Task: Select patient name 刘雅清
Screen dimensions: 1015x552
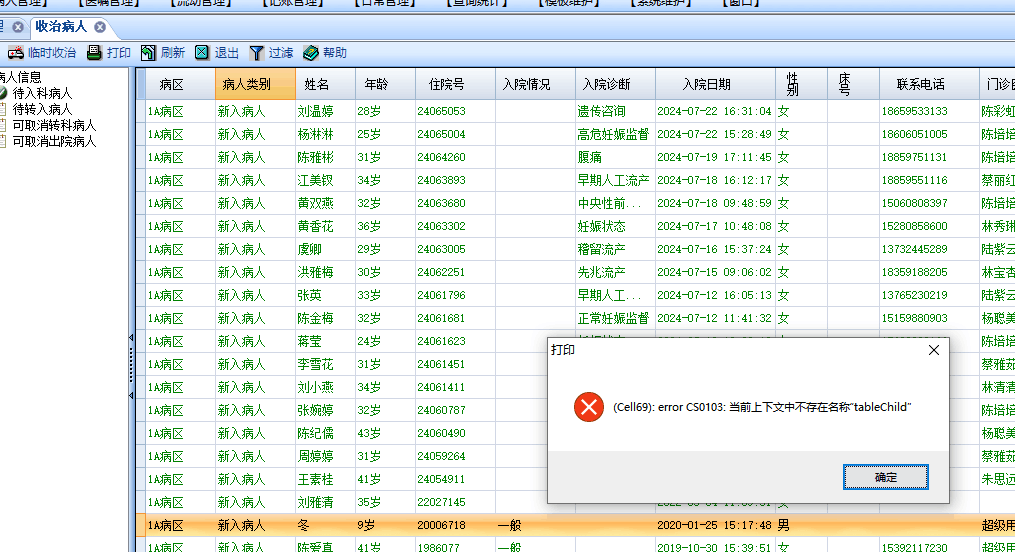Action: coord(315,502)
